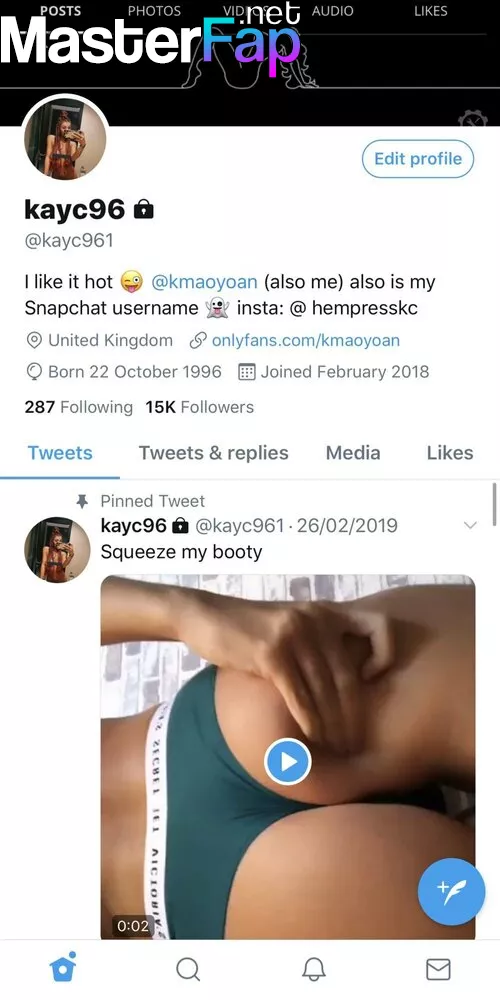The height and width of the screenshot is (1000, 500).
Task: Click the settings gear icon
Action: tap(473, 119)
